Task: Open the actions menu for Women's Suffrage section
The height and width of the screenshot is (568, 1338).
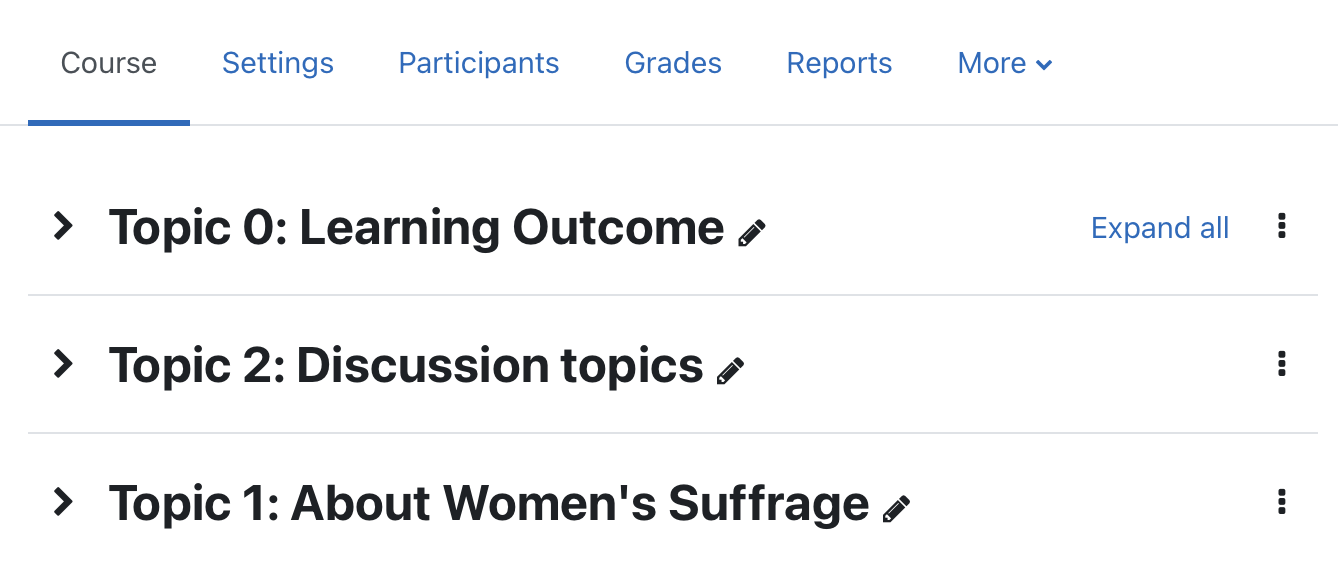Action: point(1282,501)
